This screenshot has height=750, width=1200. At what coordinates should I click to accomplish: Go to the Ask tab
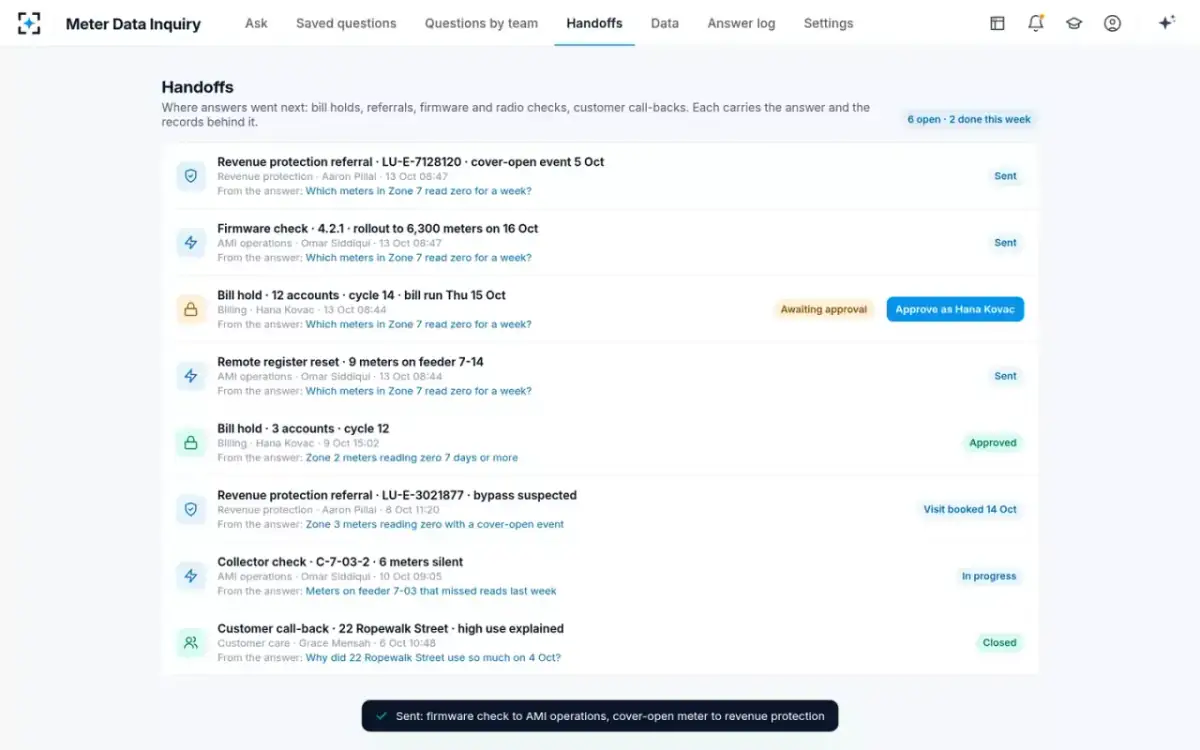[256, 23]
